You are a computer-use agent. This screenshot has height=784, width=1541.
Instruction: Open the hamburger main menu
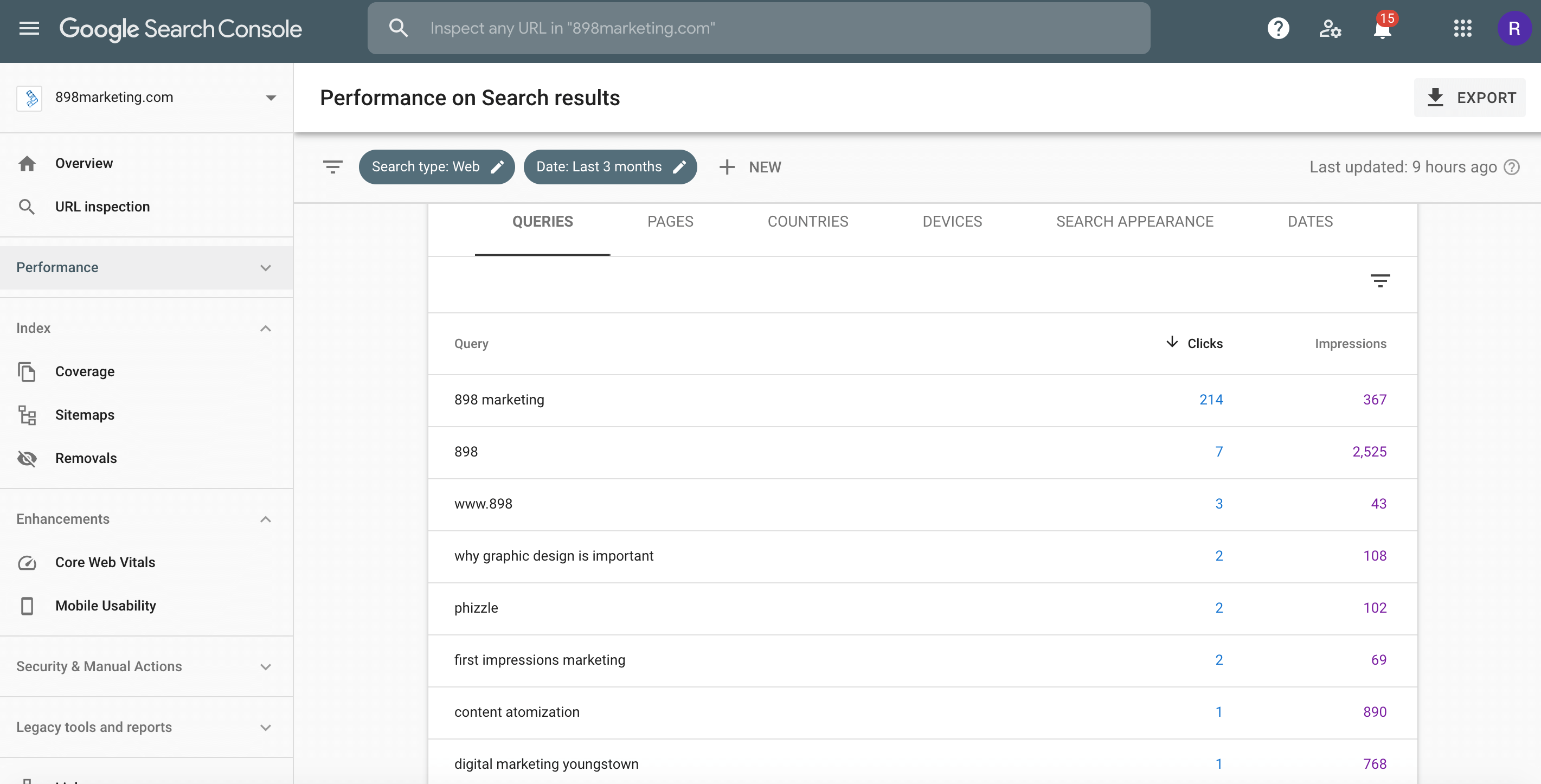coord(29,28)
